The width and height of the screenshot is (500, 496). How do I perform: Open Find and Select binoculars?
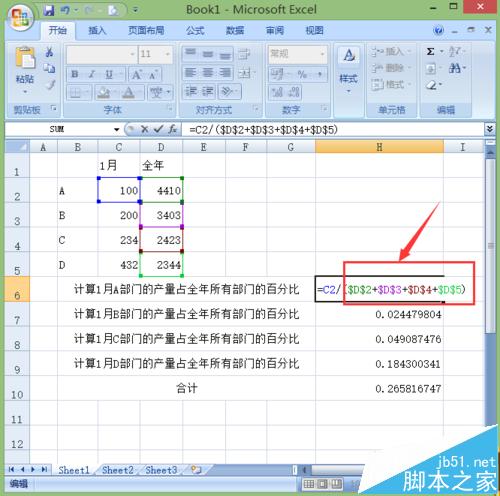456,69
